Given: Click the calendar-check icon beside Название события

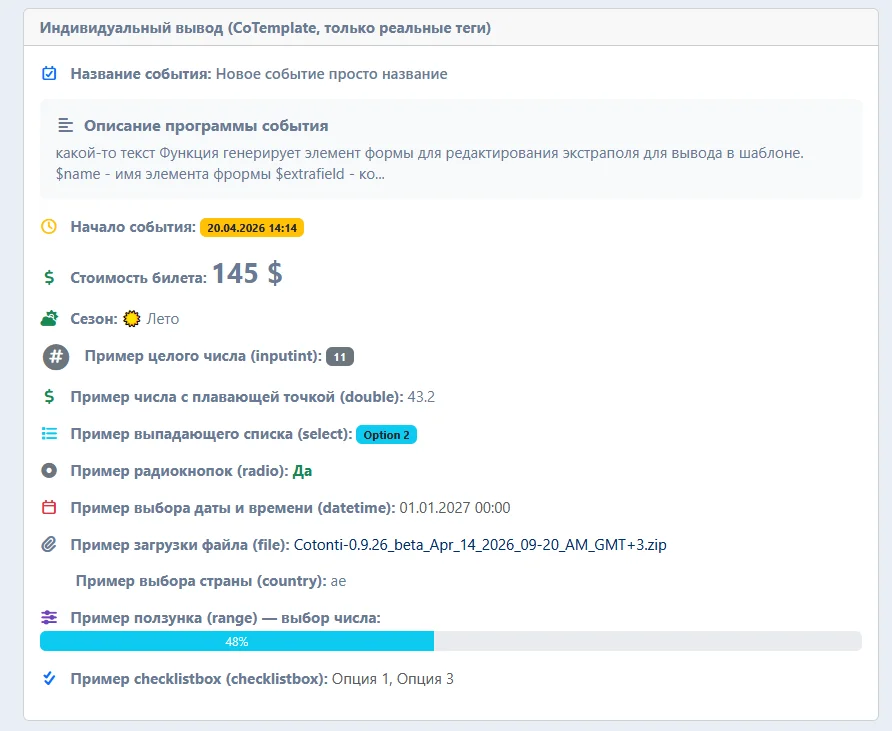Looking at the screenshot, I should [x=49, y=73].
